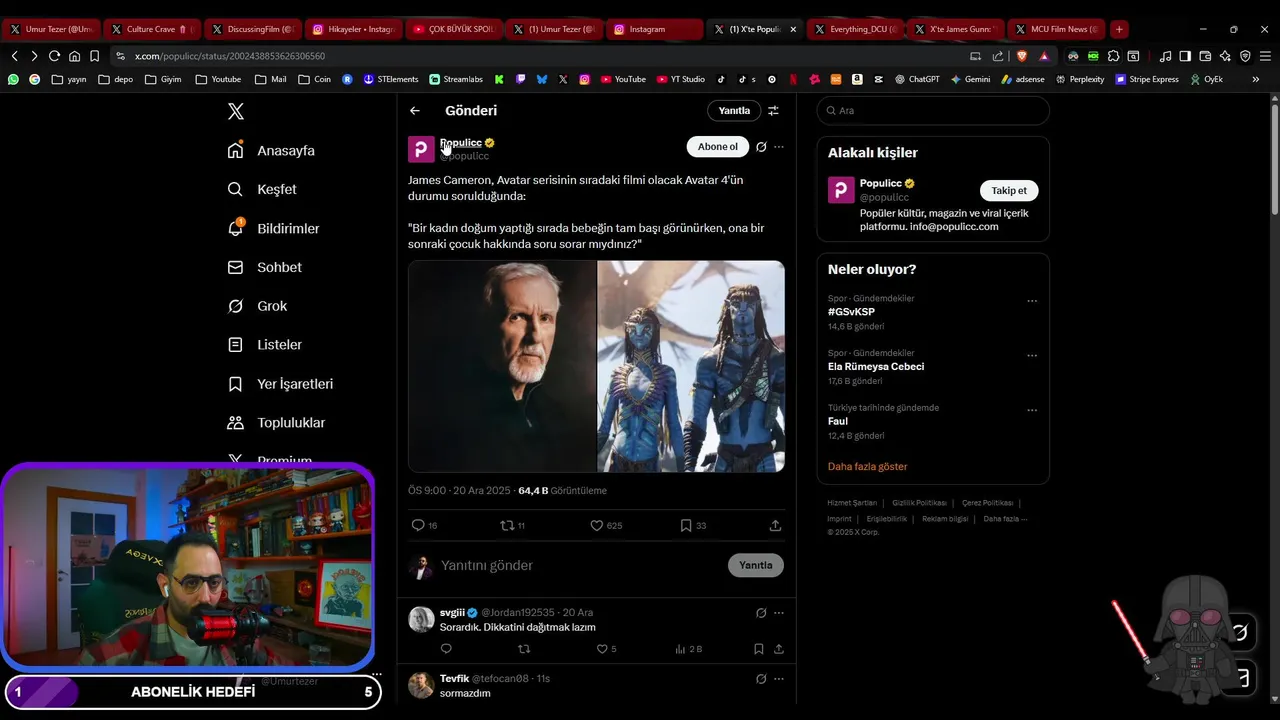Open more options for #GSvKSP trend
This screenshot has width=1280, height=720.
pos(1032,301)
